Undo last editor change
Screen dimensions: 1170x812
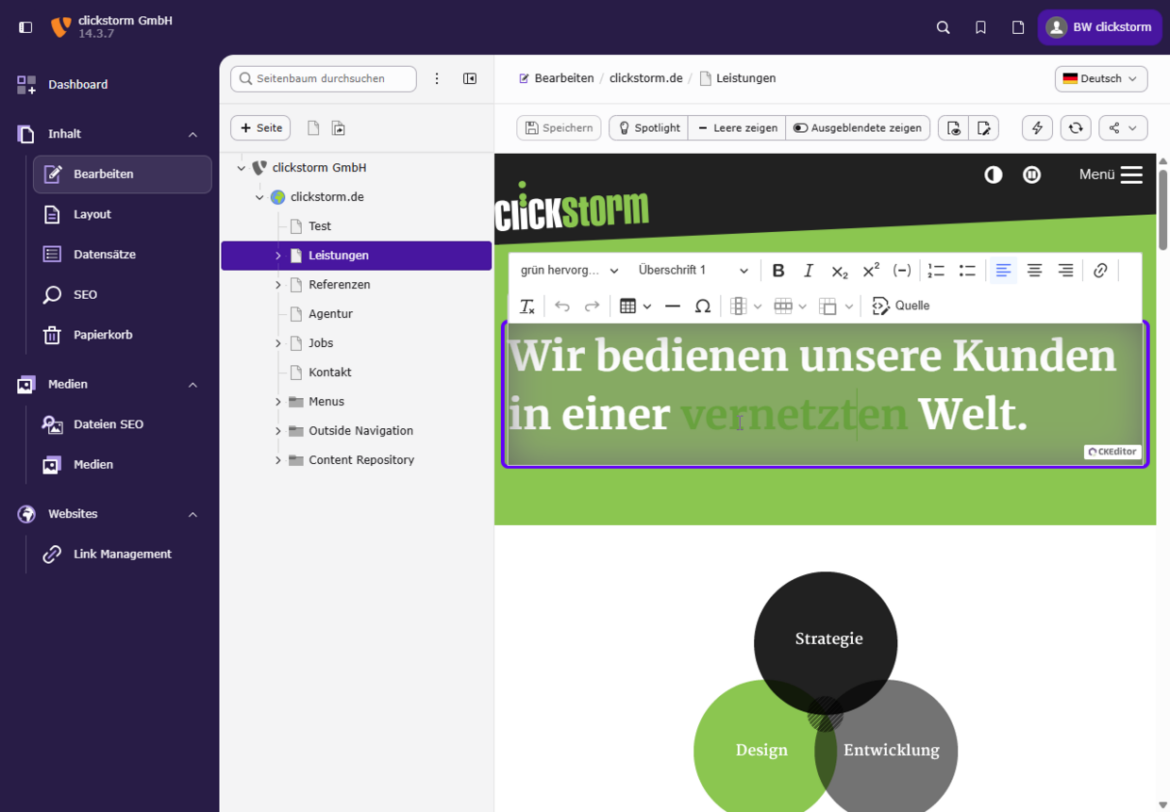tap(562, 306)
